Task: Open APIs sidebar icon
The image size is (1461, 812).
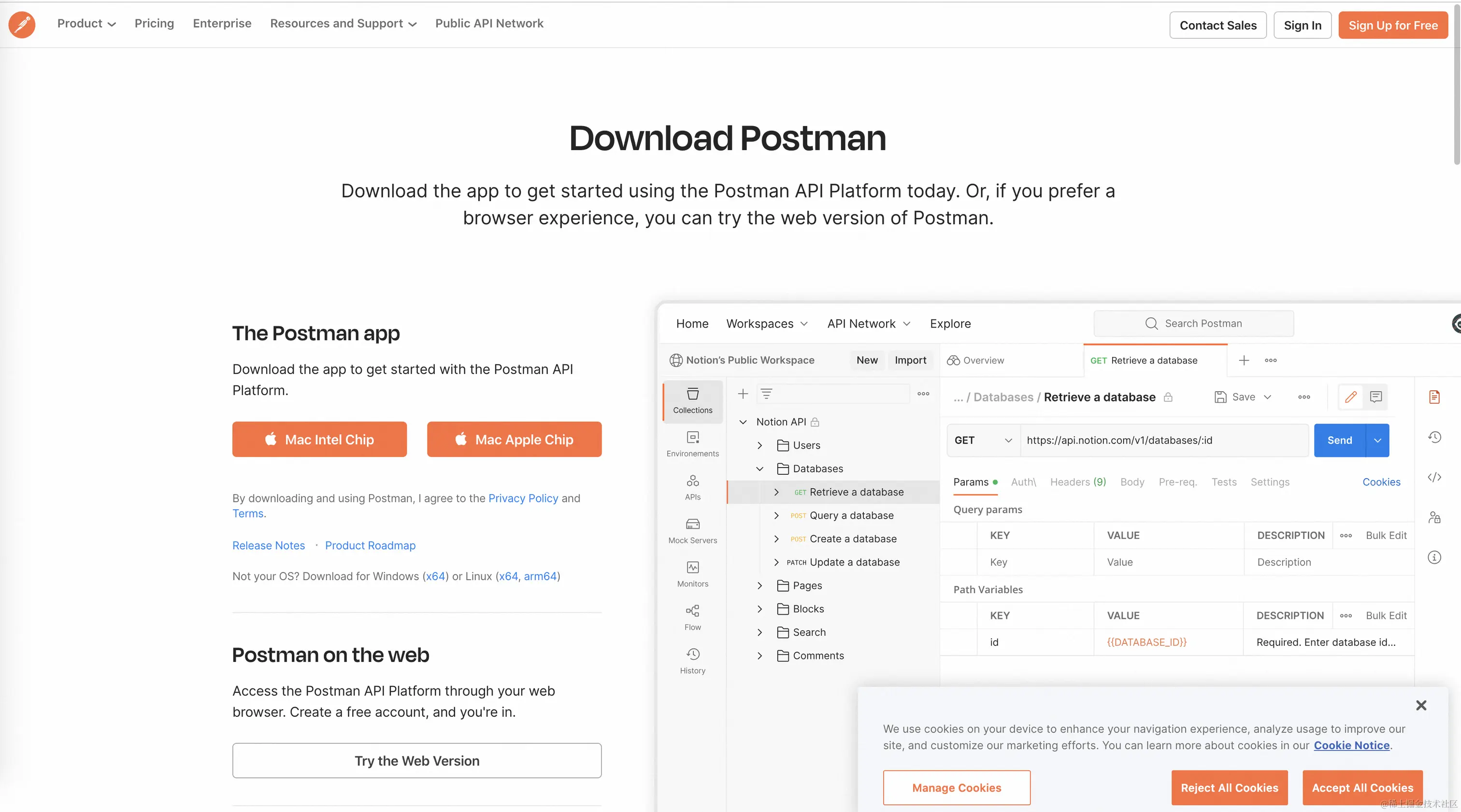Action: (692, 488)
